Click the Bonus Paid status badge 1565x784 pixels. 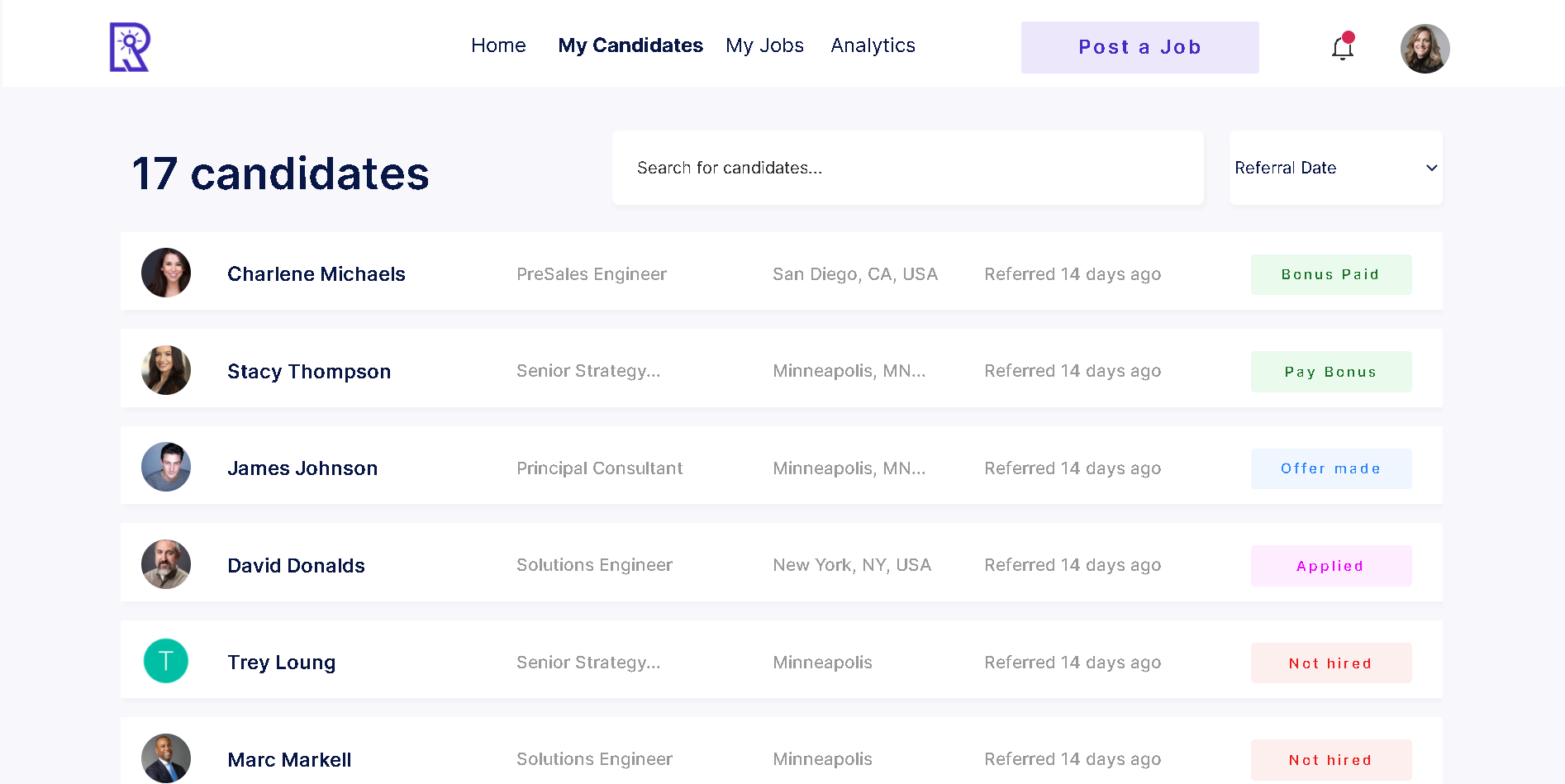pos(1330,274)
